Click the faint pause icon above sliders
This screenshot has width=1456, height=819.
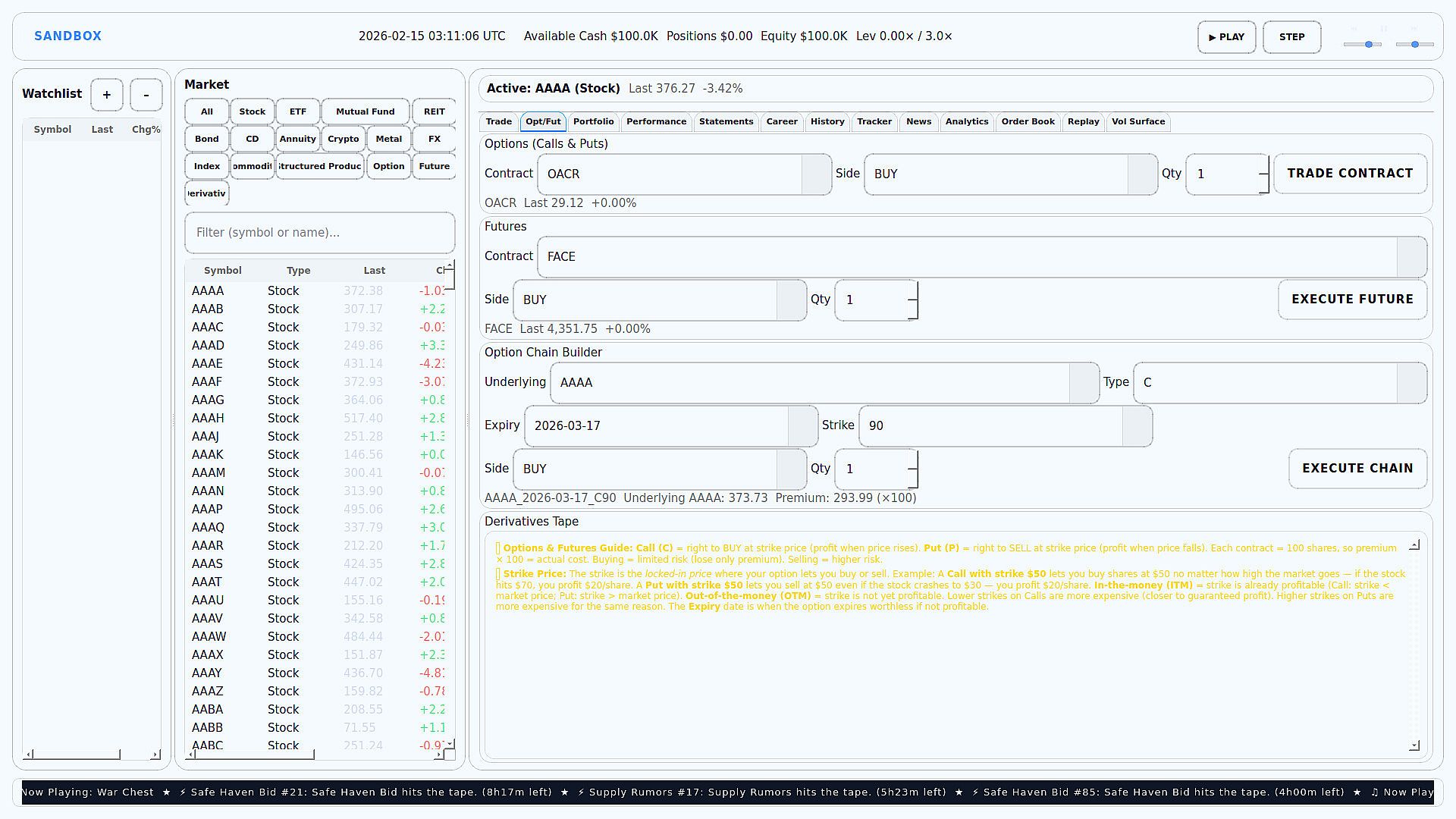[1384, 29]
